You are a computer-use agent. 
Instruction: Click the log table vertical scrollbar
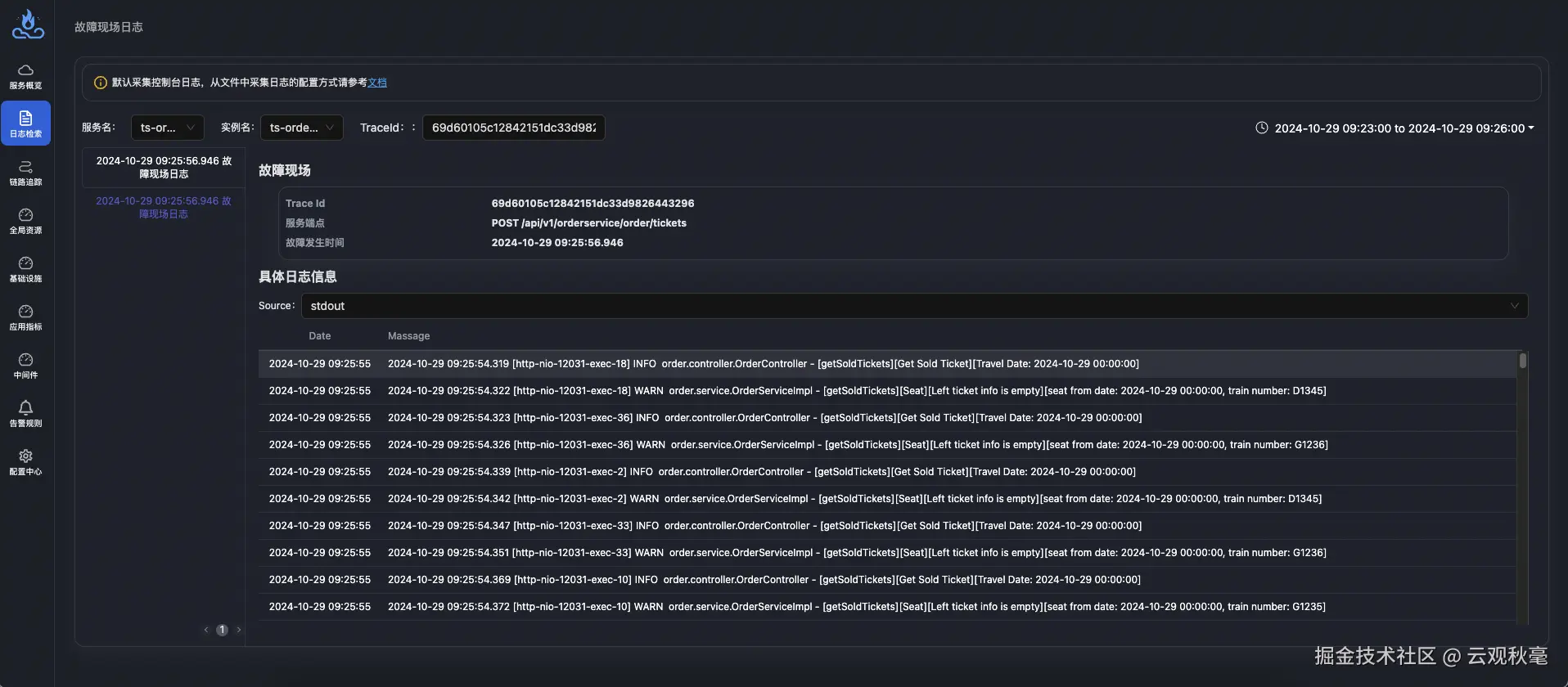1522,361
